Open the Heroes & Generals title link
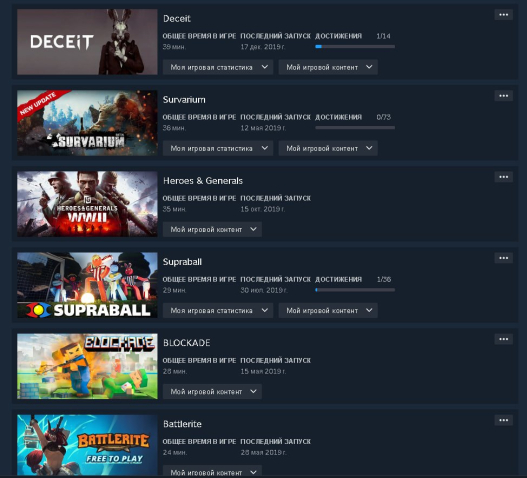 pyautogui.click(x=203, y=181)
